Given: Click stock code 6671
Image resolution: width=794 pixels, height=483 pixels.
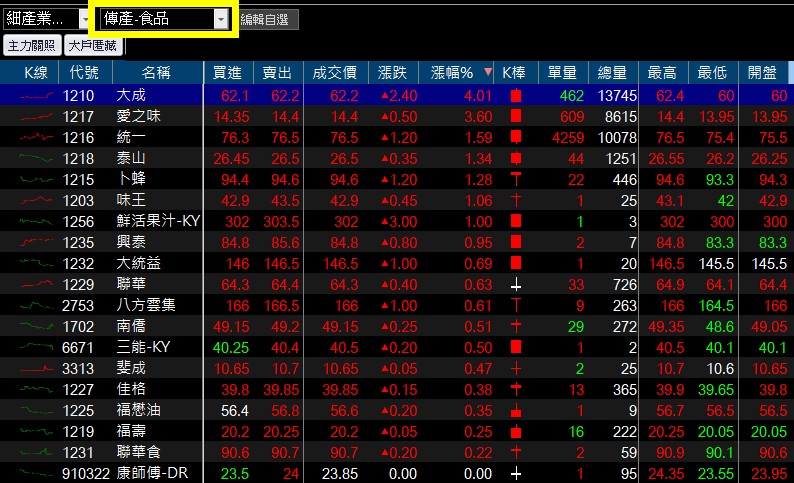Looking at the screenshot, I should click(x=78, y=348).
